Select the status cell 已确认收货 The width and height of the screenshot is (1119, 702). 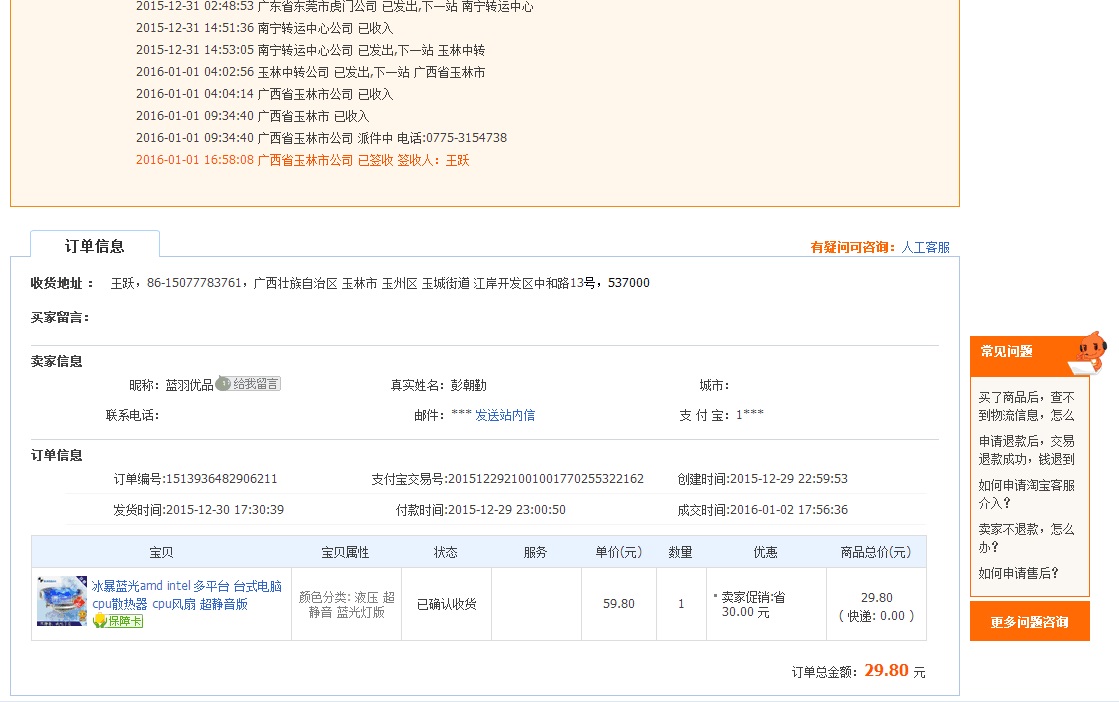tap(447, 604)
